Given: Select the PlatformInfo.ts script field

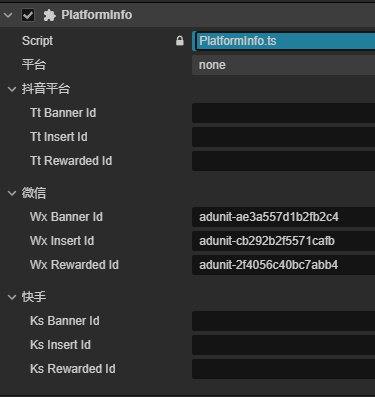Looking at the screenshot, I should (284, 41).
